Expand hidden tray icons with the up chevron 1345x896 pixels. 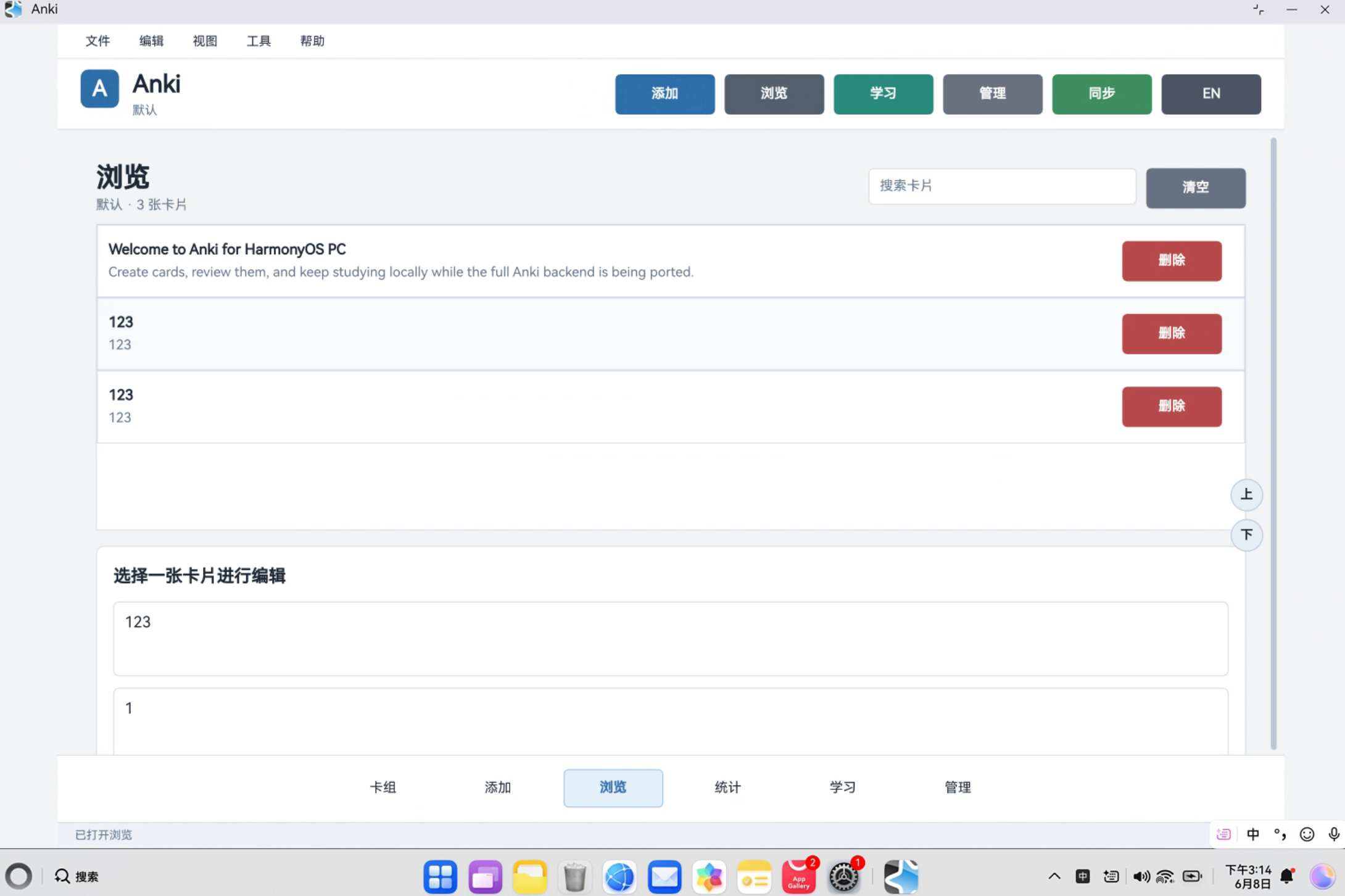[x=1054, y=876]
